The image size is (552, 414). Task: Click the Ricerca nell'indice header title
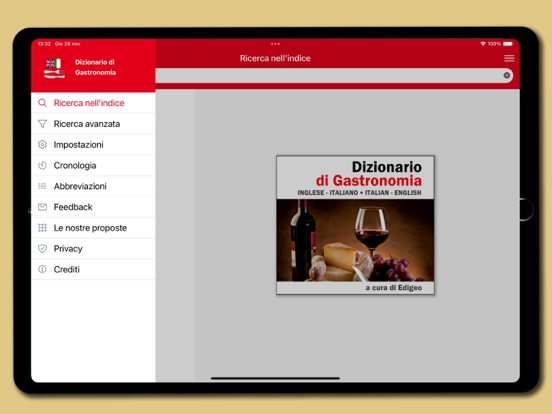[275, 58]
